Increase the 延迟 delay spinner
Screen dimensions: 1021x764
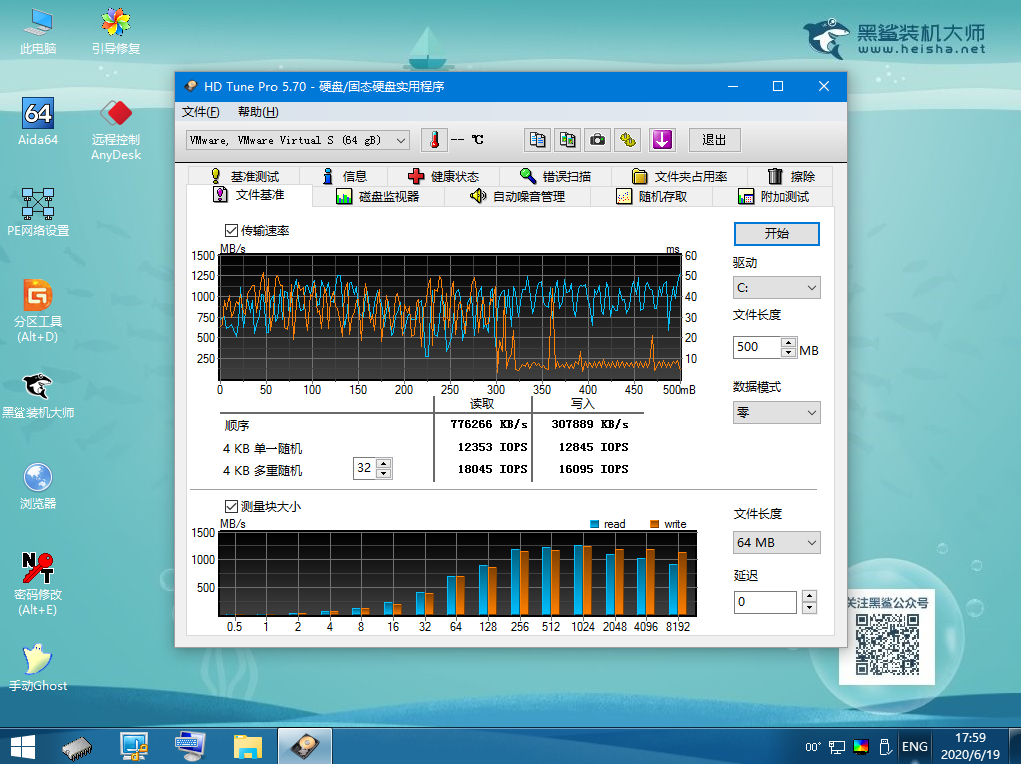(809, 596)
